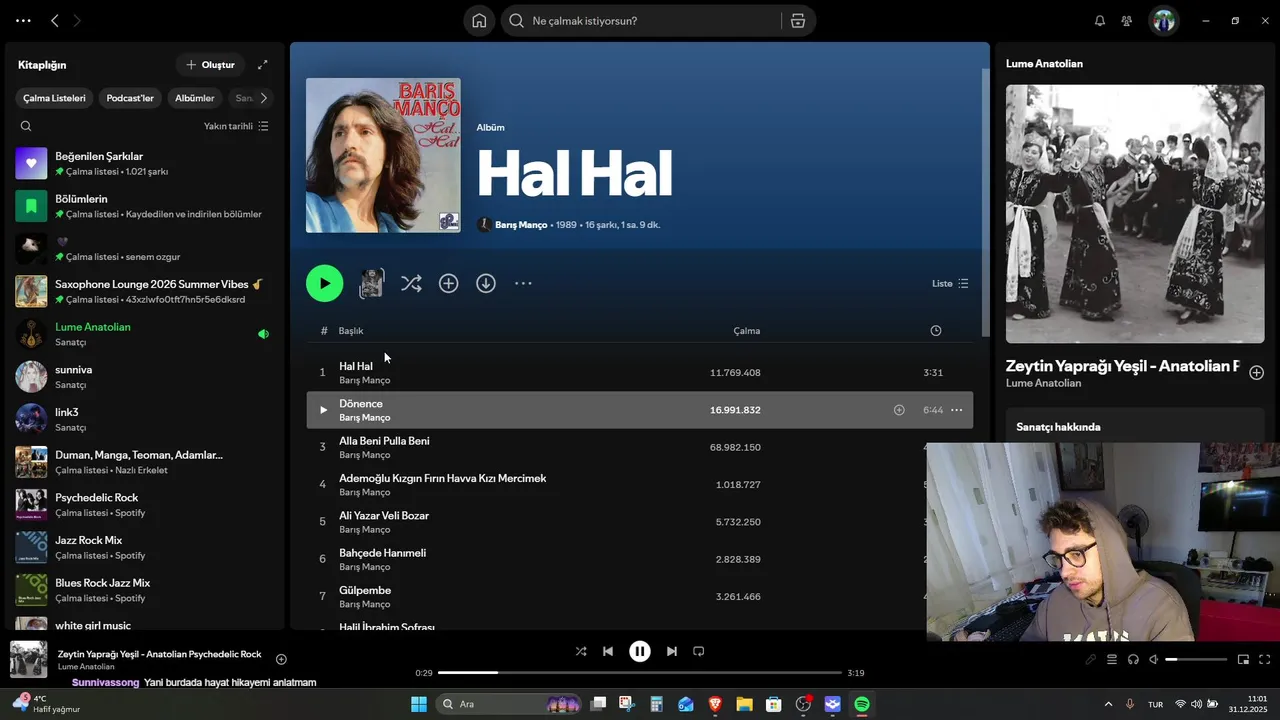Toggle repeat mode
1280x720 pixels.
pyautogui.click(x=699, y=651)
